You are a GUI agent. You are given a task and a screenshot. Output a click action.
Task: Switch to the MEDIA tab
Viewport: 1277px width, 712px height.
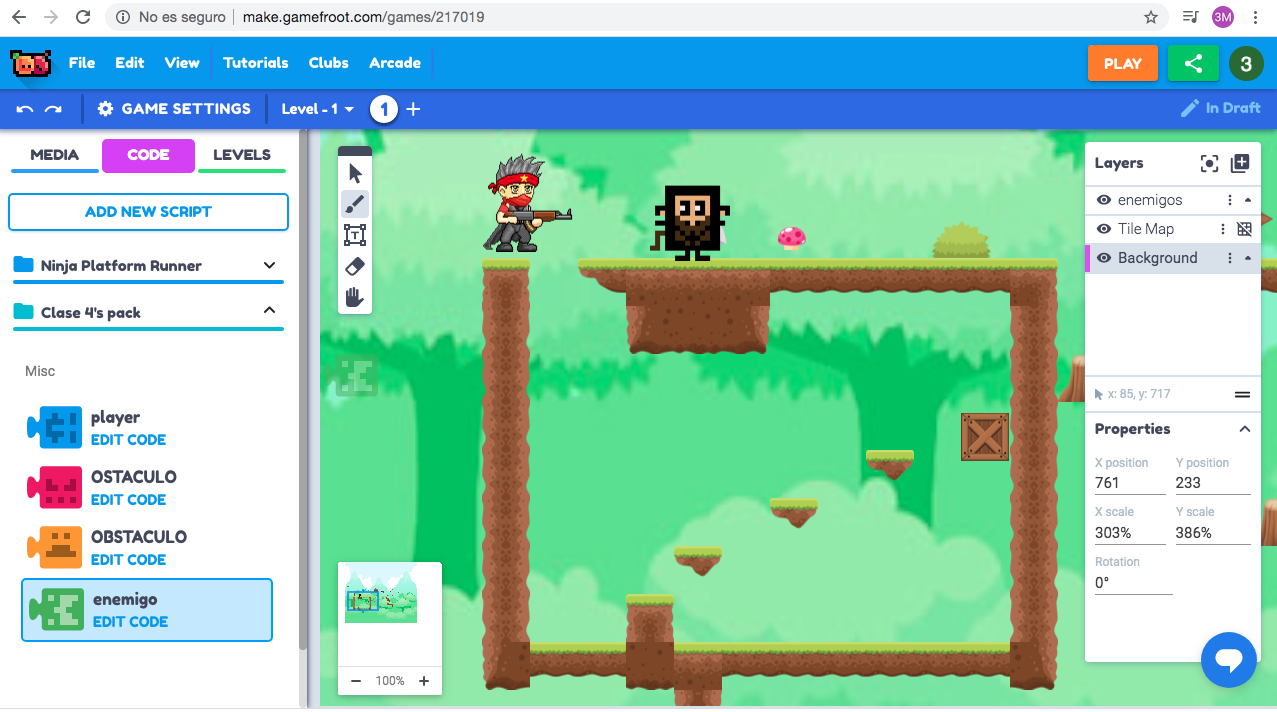tap(54, 155)
